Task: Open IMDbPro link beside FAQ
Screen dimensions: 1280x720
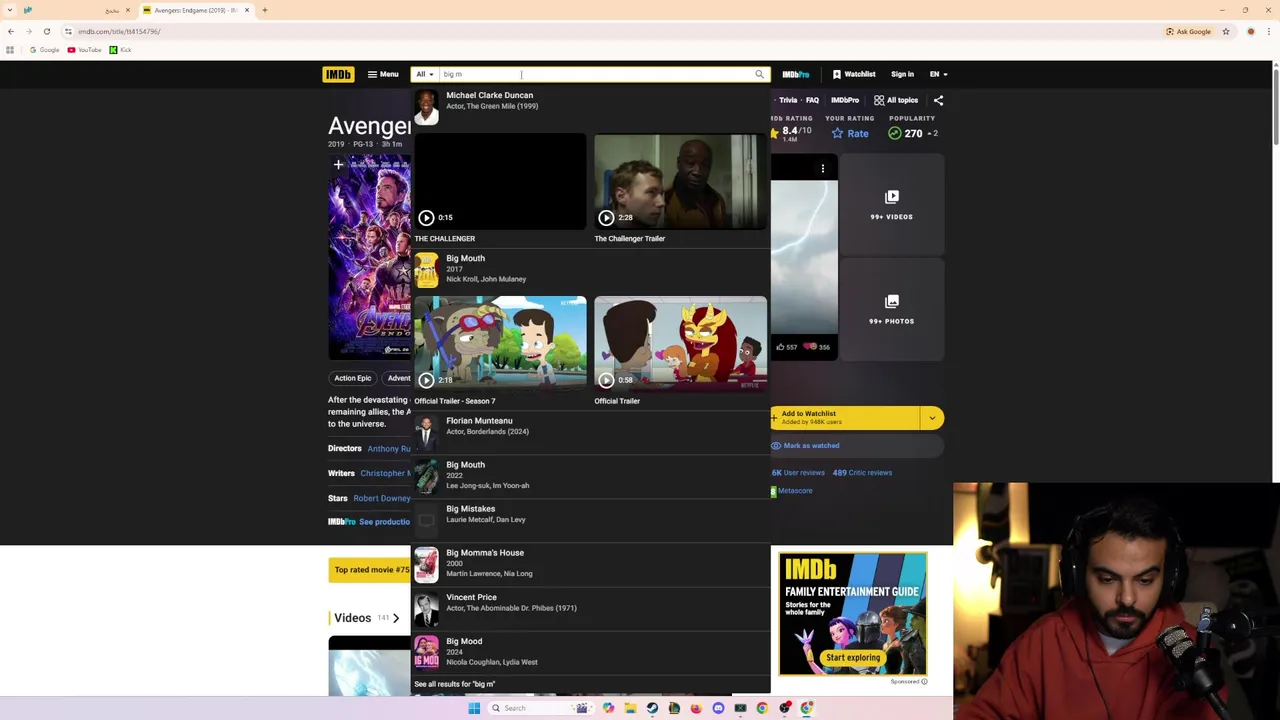Action: coord(845,100)
